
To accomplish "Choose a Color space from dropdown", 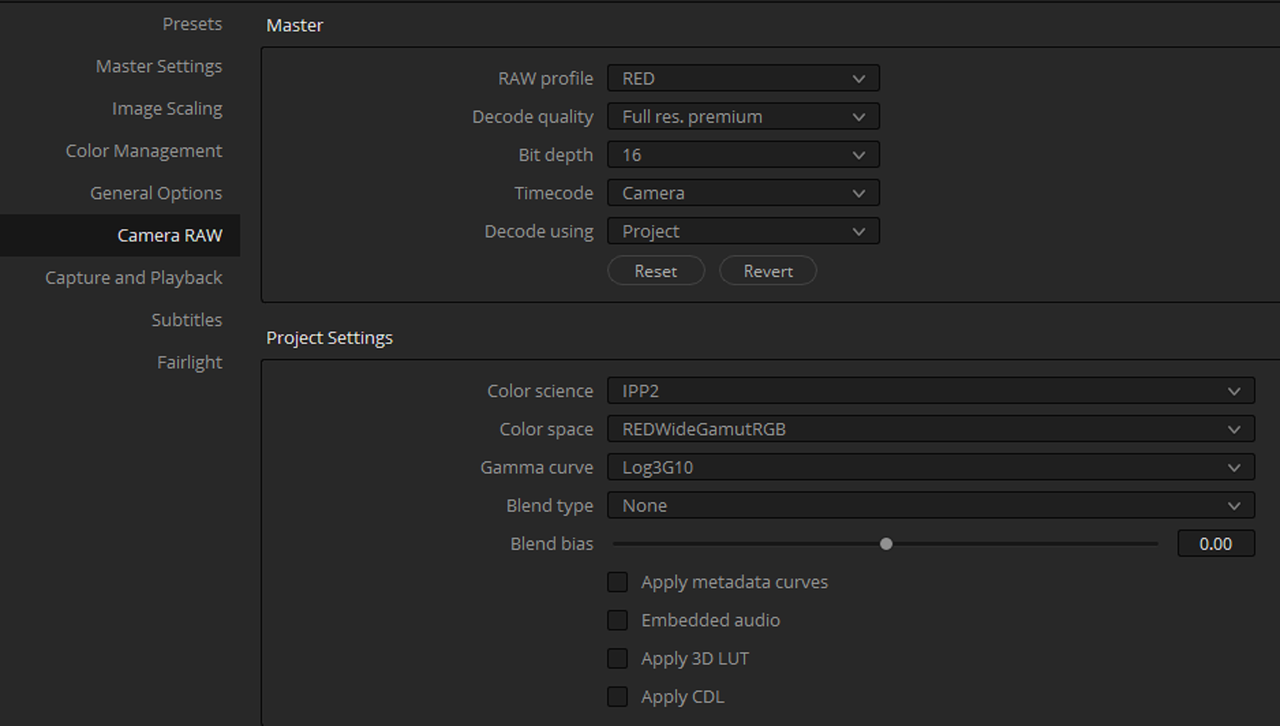I will 931,429.
